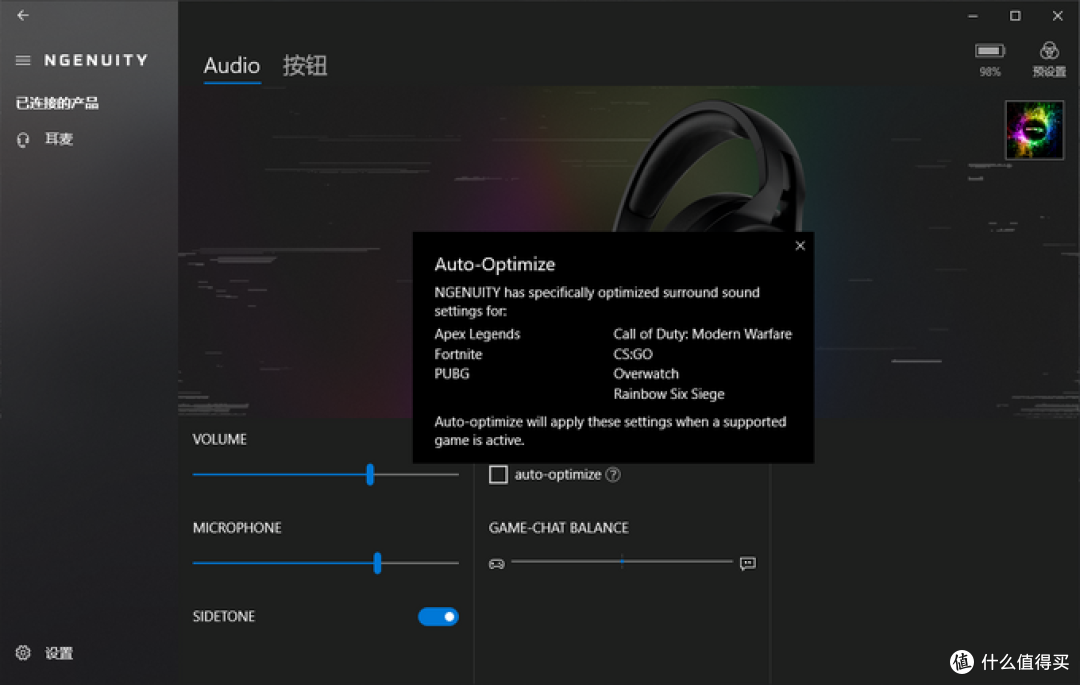Enable the auto-optimize checkbox

coord(498,474)
